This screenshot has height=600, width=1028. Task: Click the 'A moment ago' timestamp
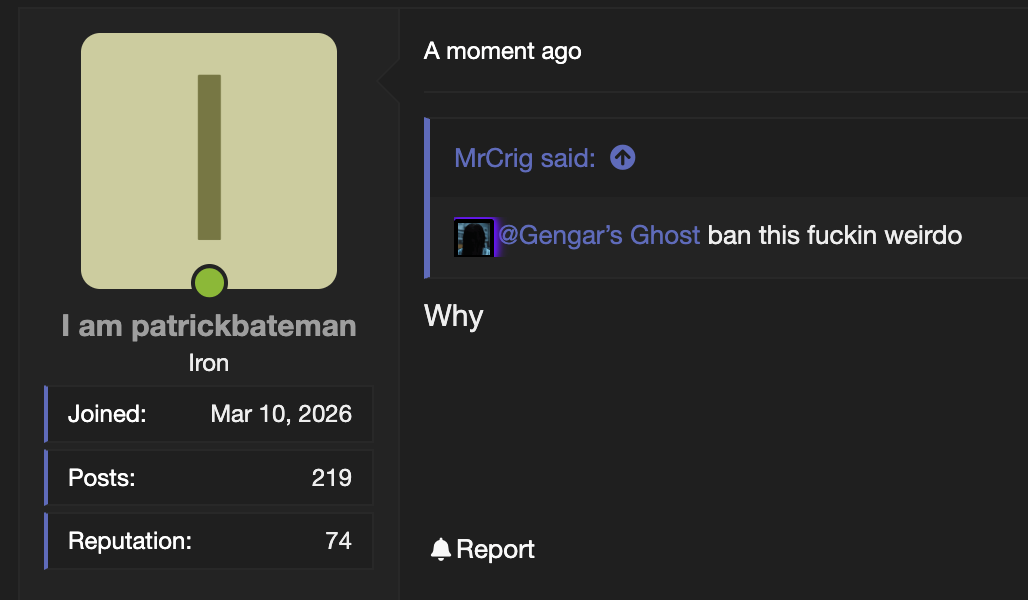click(502, 51)
